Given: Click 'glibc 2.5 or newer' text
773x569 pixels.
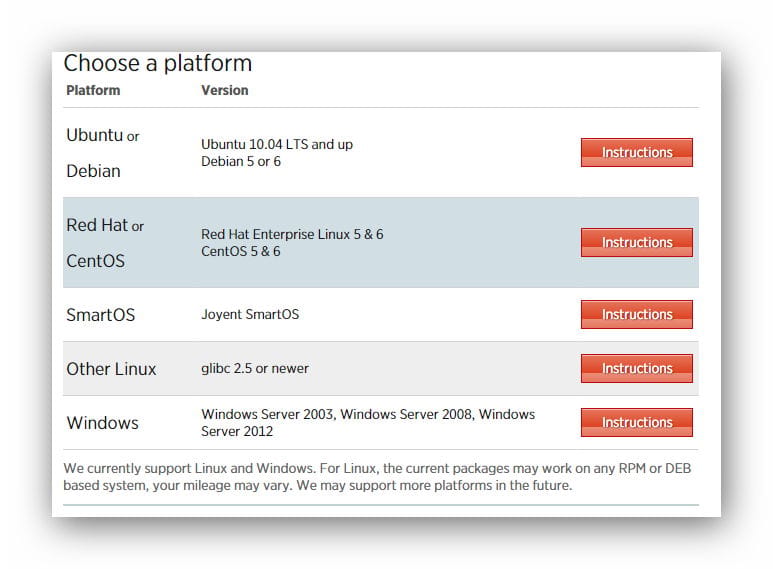Looking at the screenshot, I should pos(254,368).
